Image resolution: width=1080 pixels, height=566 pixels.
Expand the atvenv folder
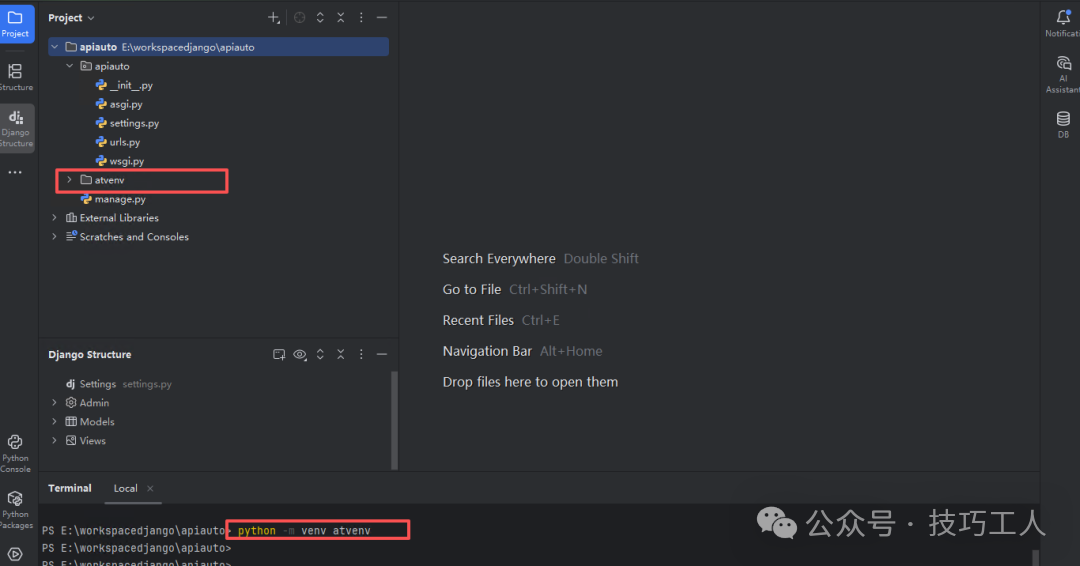70,180
